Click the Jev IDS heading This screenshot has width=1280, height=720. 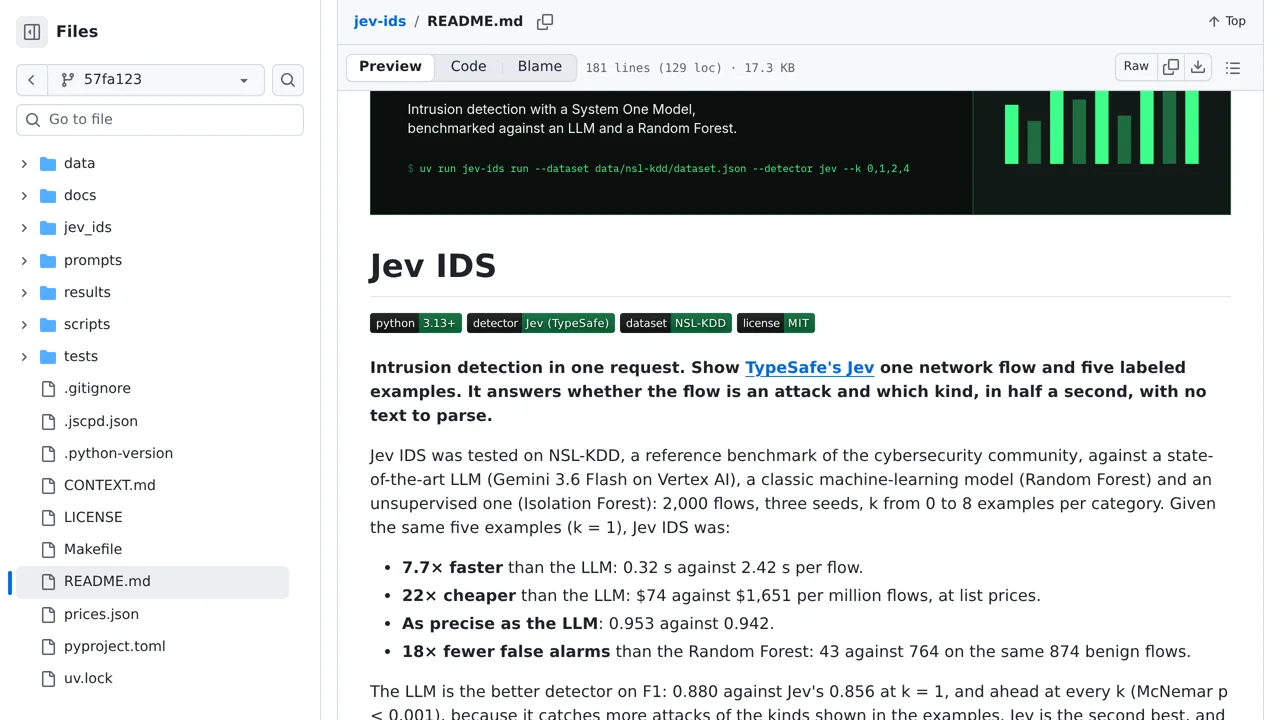click(433, 266)
